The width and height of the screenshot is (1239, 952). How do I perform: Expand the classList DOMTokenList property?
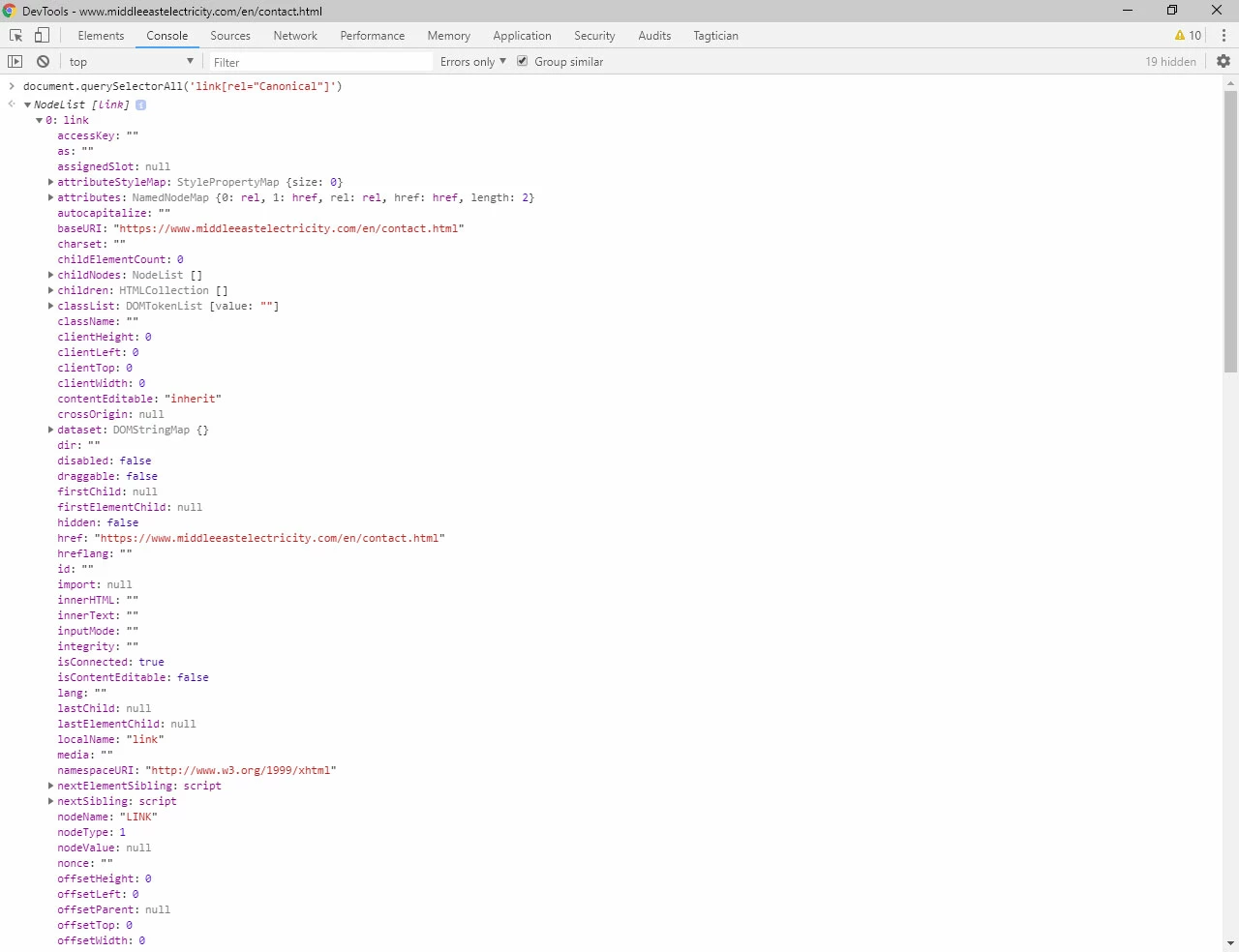[x=51, y=306]
